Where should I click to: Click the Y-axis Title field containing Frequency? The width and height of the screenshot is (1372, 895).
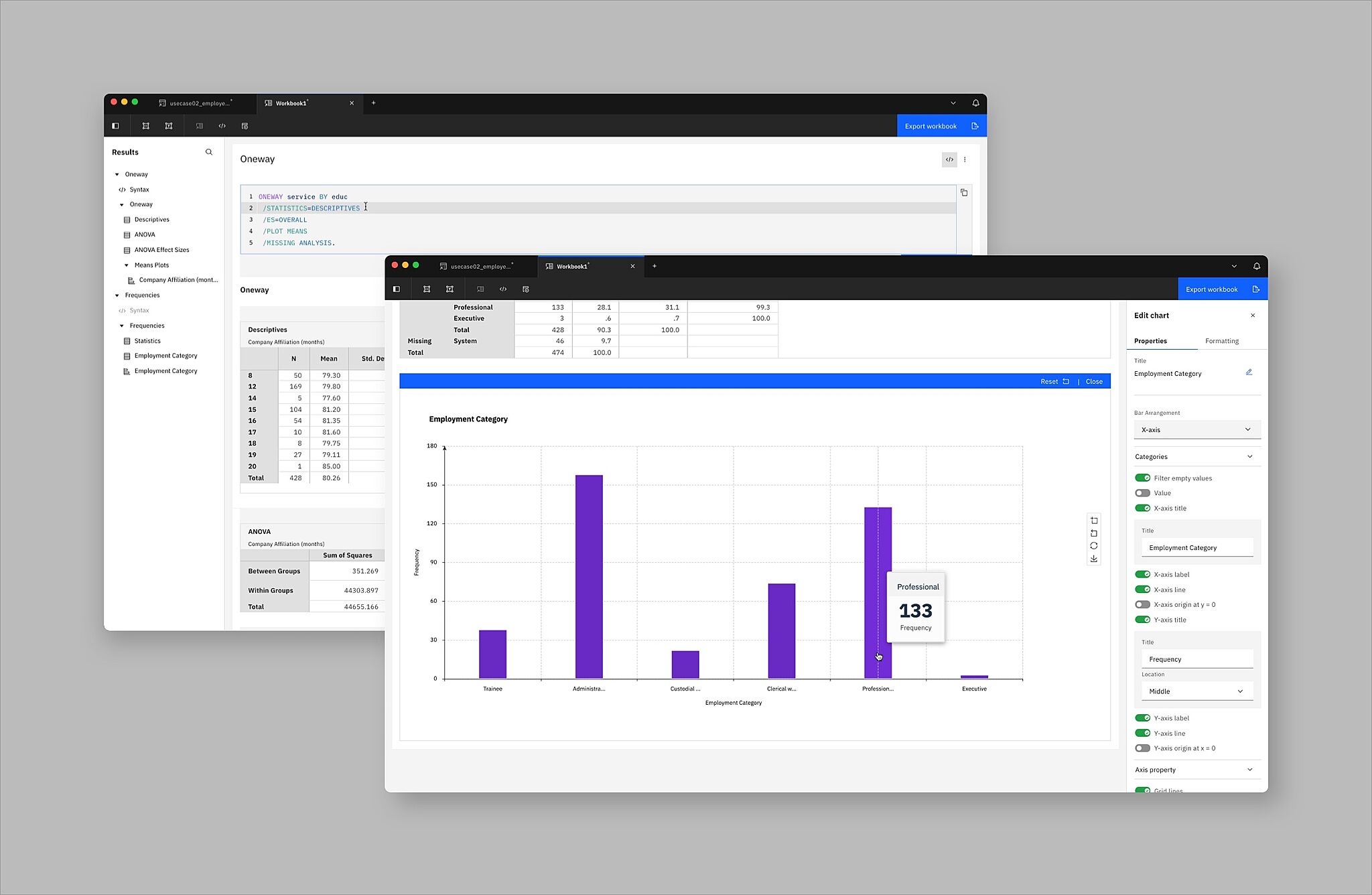(x=1196, y=659)
